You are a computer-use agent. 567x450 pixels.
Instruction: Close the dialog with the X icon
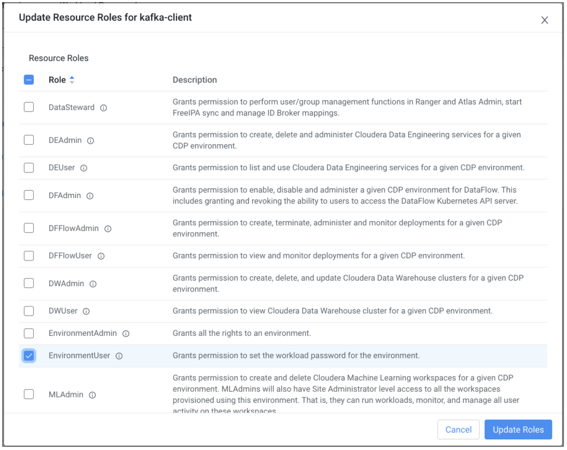pos(544,20)
